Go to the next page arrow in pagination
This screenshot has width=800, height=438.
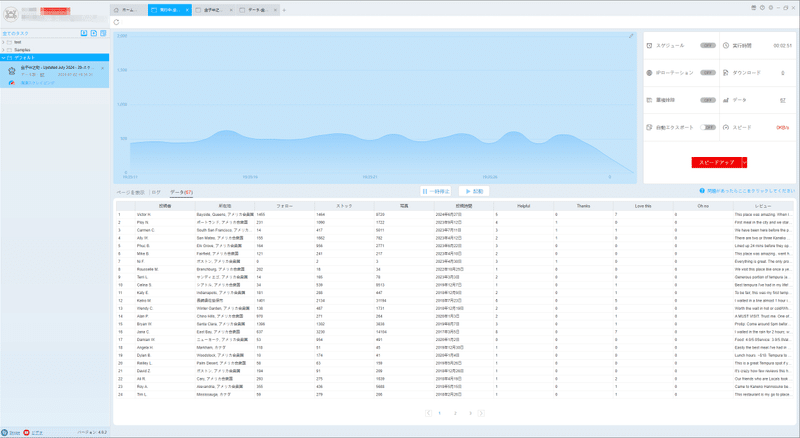tap(481, 413)
